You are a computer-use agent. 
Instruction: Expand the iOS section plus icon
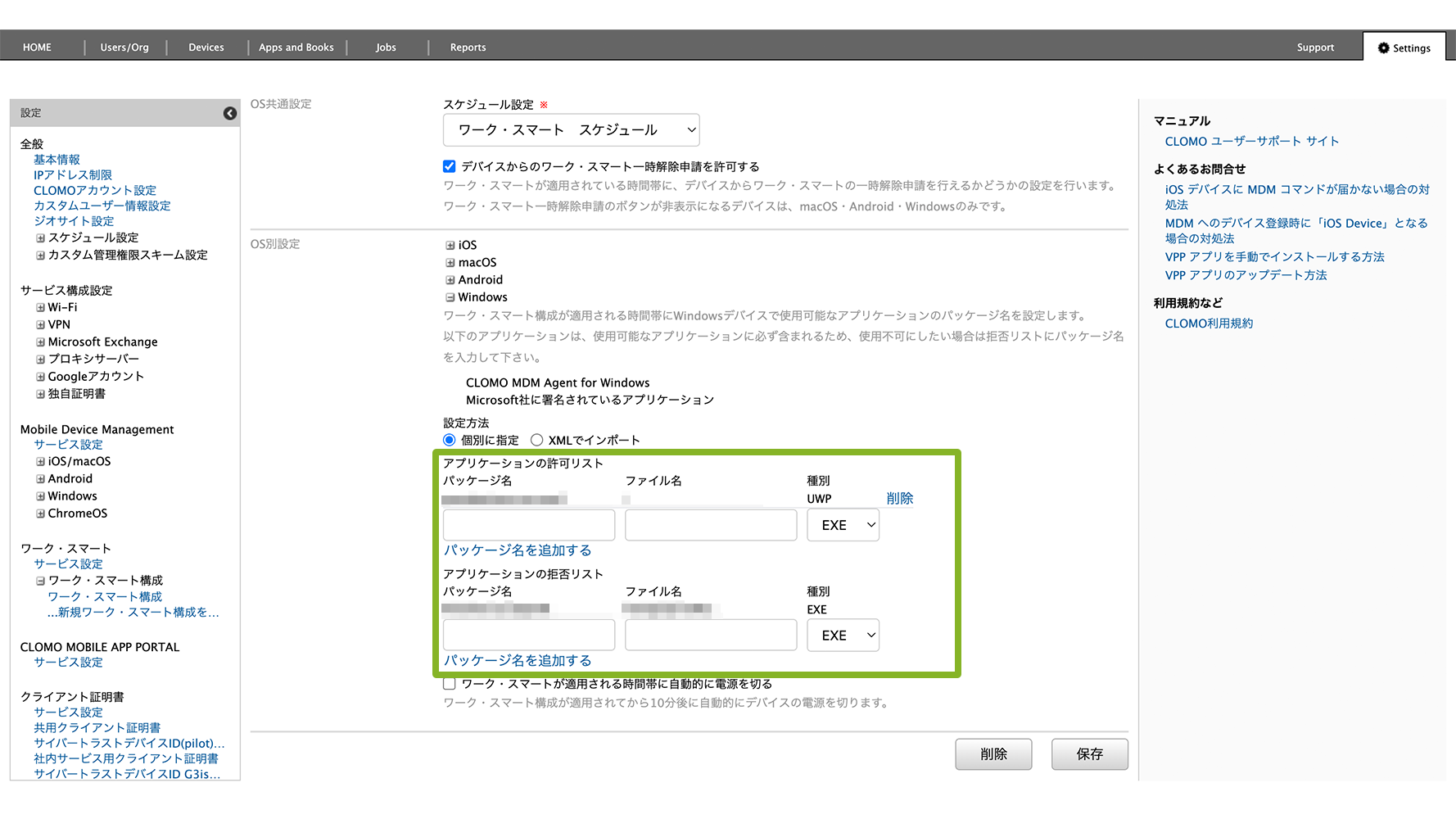click(450, 245)
